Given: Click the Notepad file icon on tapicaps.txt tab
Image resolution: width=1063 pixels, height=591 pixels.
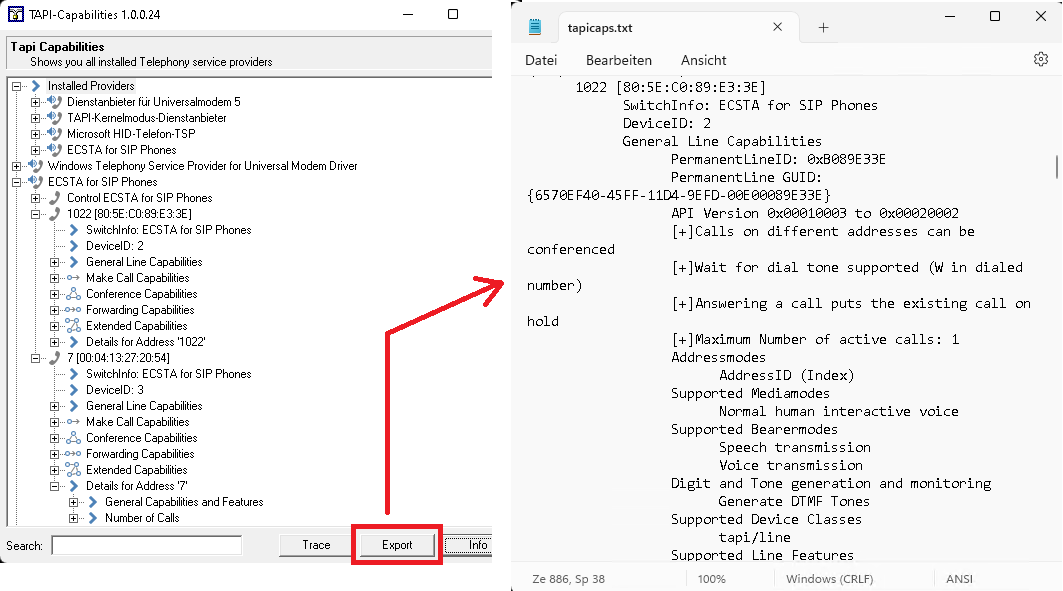Looking at the screenshot, I should [535, 28].
